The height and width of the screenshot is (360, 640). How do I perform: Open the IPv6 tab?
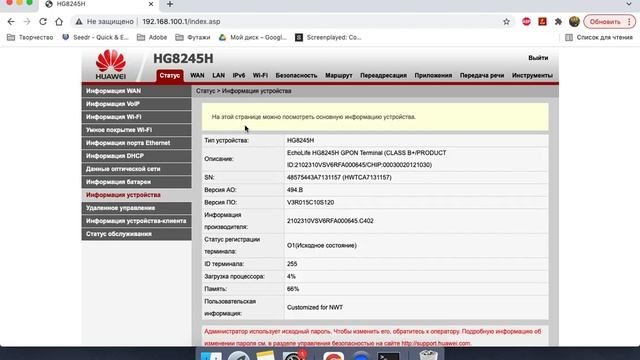click(x=239, y=76)
